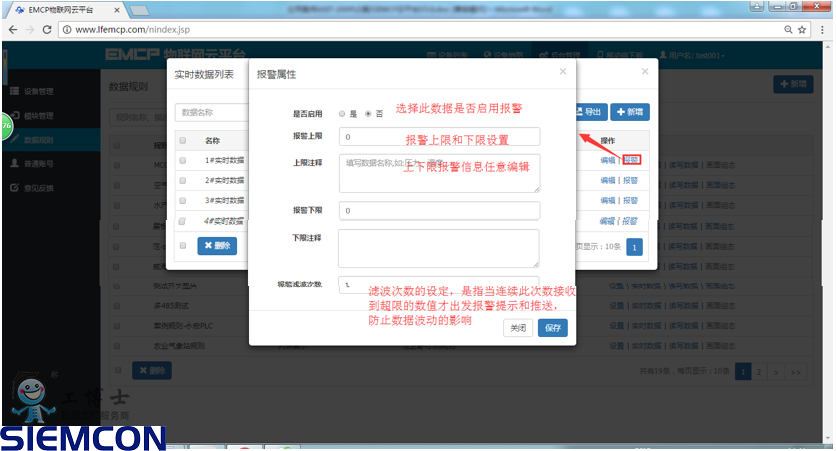Screen dimensions: 836x451
Task: Check the box for the 多485测试 rule
Action: [x=116, y=306]
